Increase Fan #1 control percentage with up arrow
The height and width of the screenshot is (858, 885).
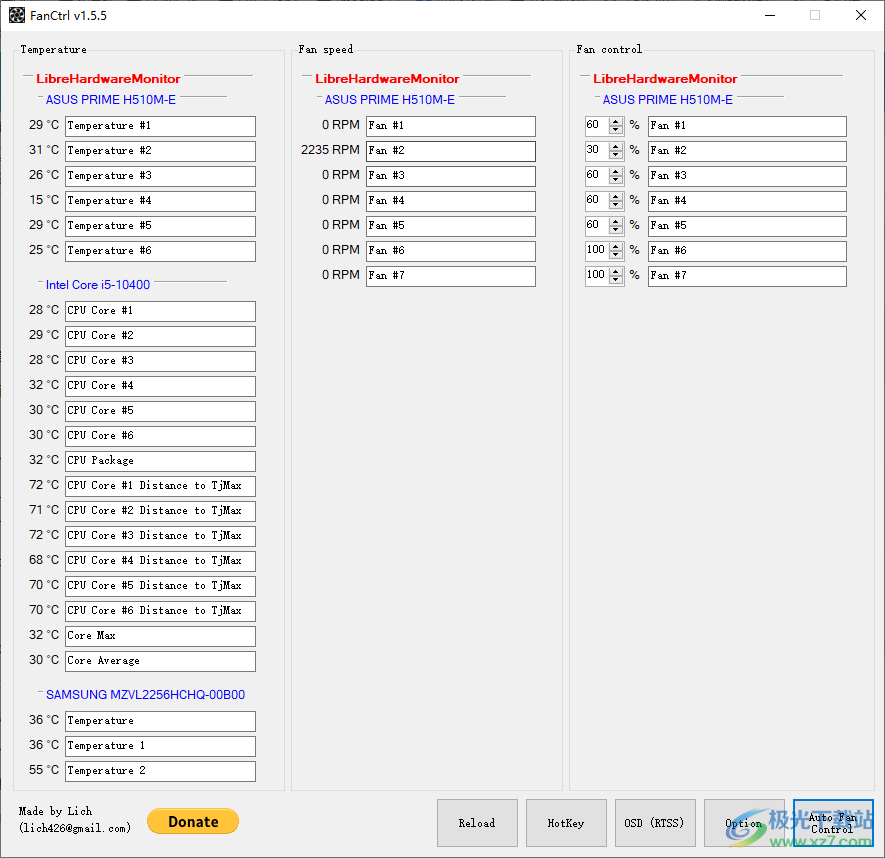click(x=616, y=122)
